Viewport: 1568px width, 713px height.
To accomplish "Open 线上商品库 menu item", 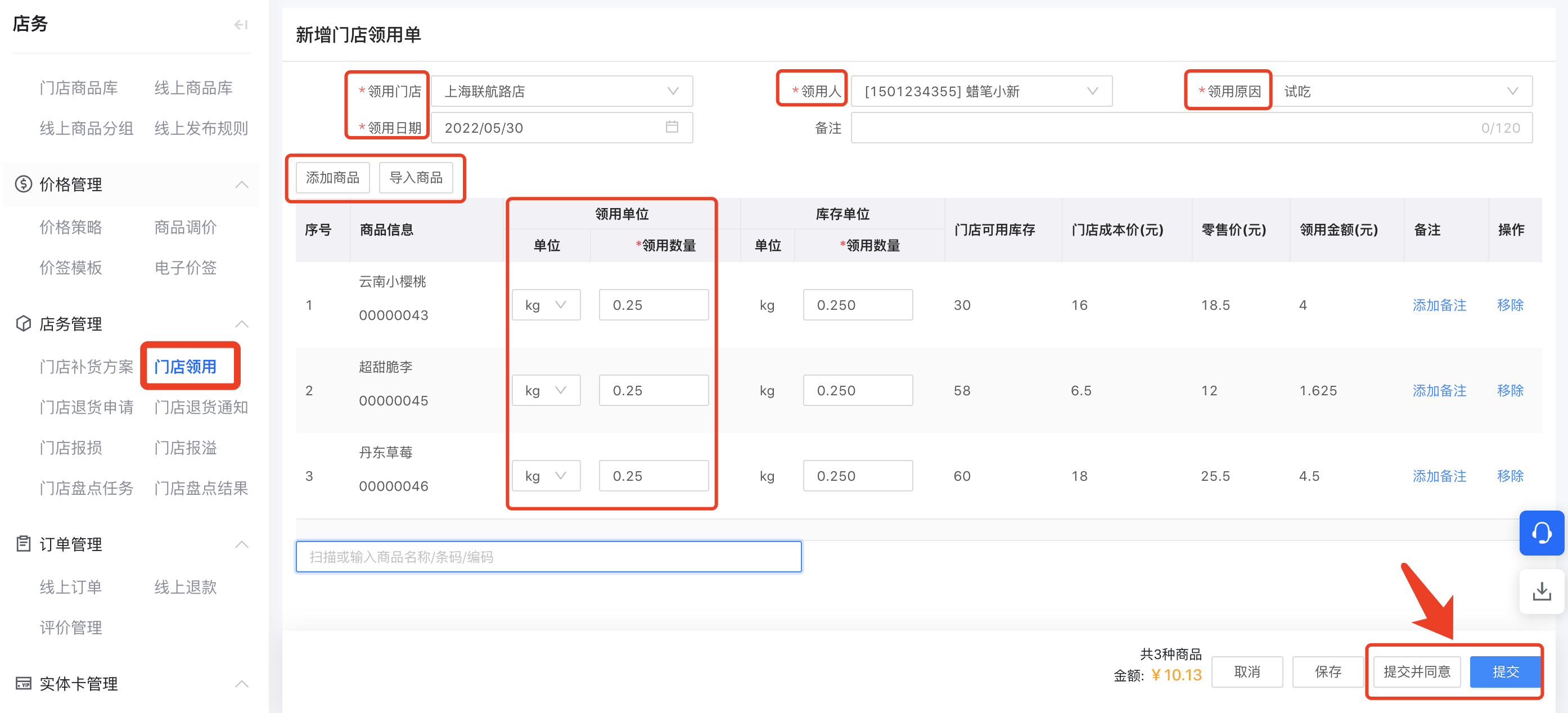I will [193, 88].
